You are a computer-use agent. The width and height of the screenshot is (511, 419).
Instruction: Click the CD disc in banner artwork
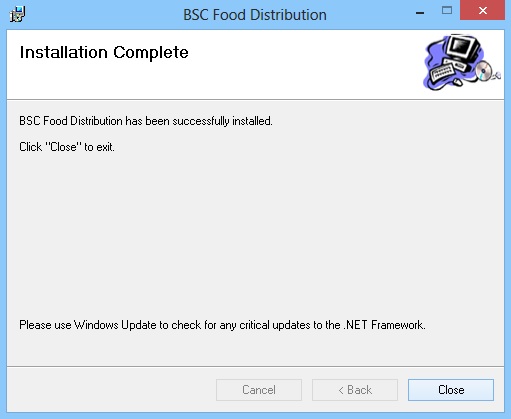[x=484, y=71]
